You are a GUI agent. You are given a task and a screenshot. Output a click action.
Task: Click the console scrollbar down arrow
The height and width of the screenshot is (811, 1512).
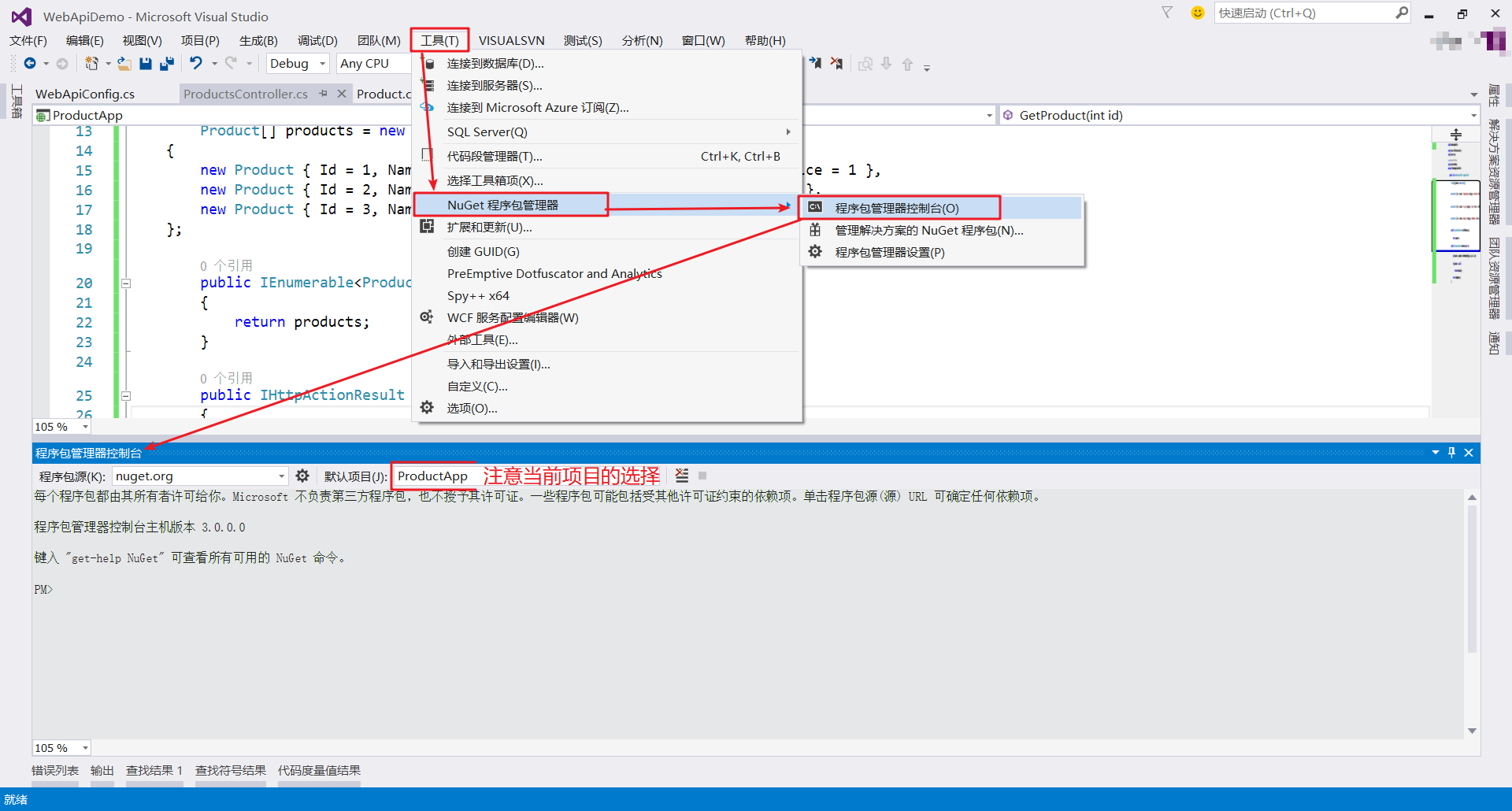[x=1472, y=731]
